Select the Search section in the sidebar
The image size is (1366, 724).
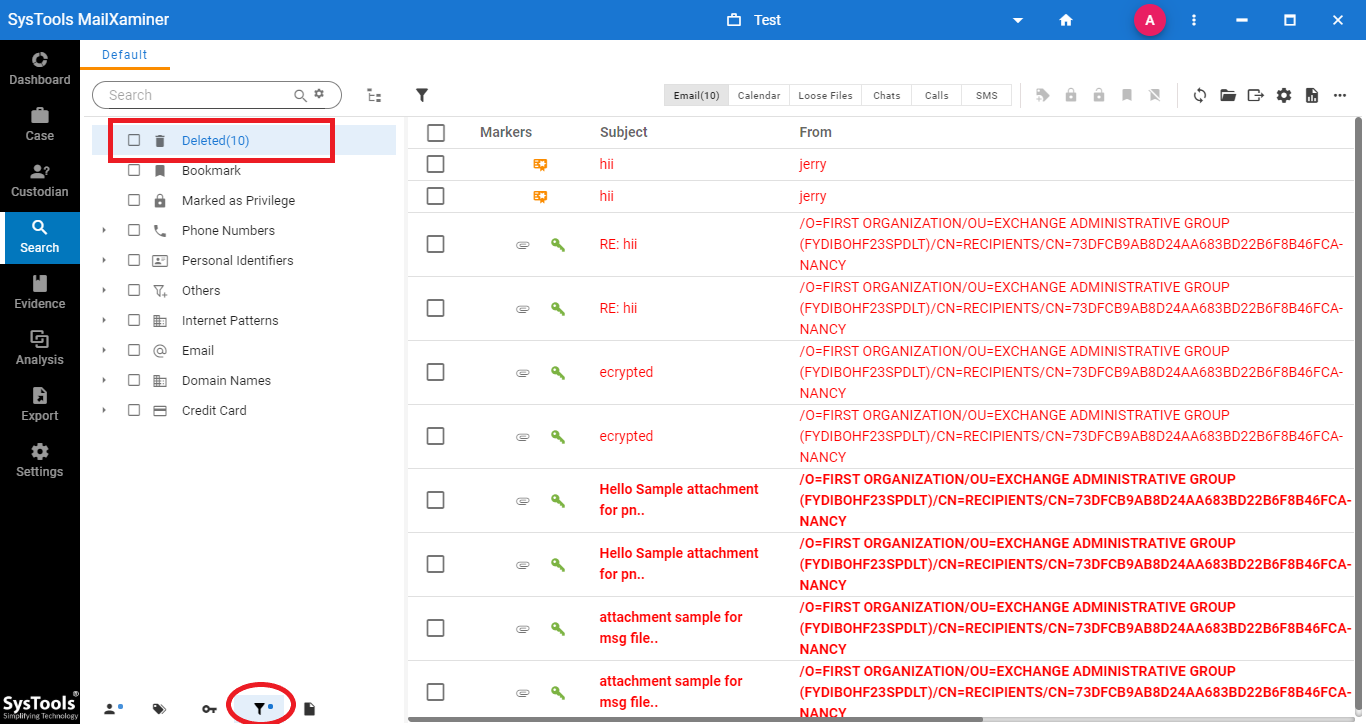40,236
